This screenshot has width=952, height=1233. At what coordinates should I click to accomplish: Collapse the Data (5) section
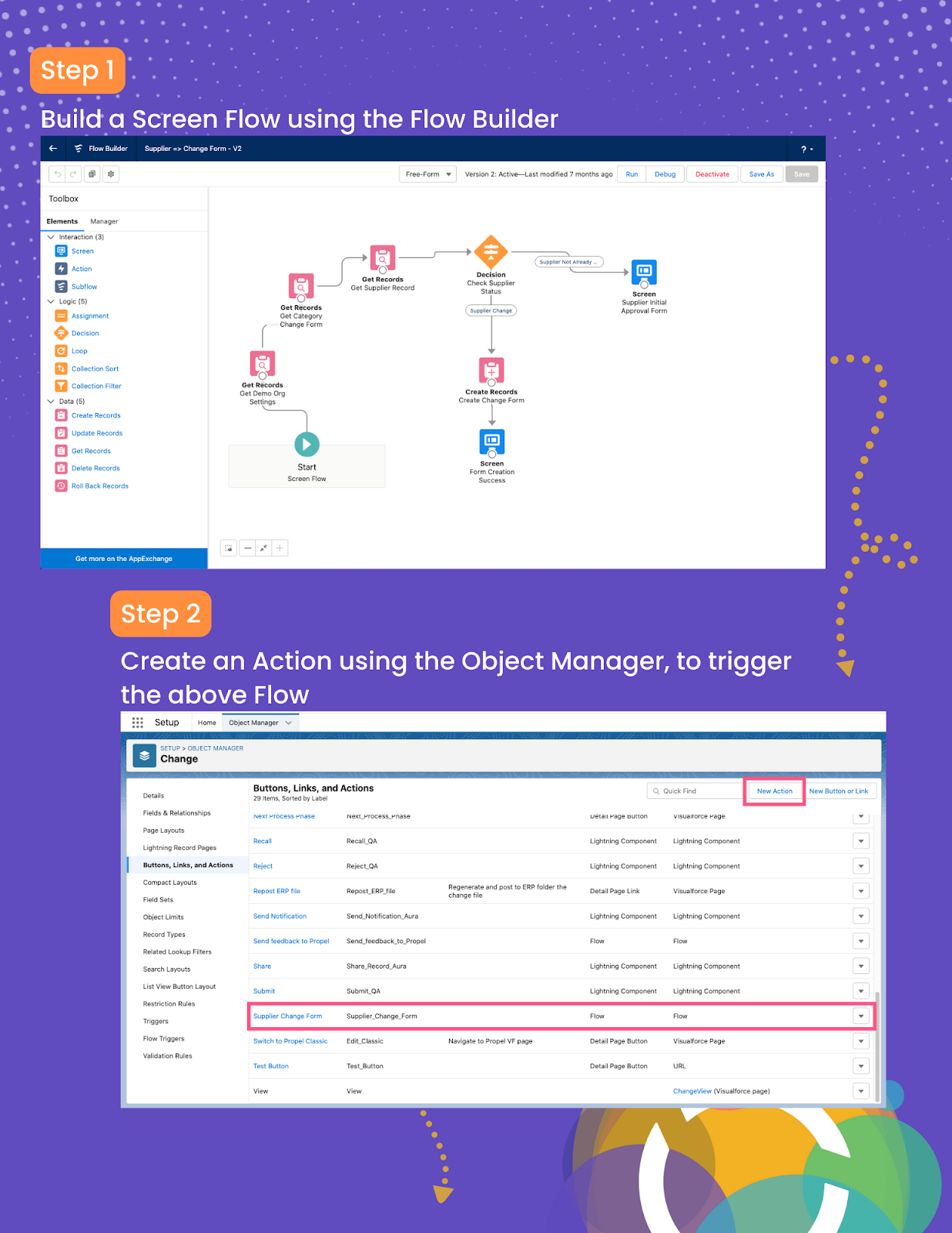coord(51,401)
